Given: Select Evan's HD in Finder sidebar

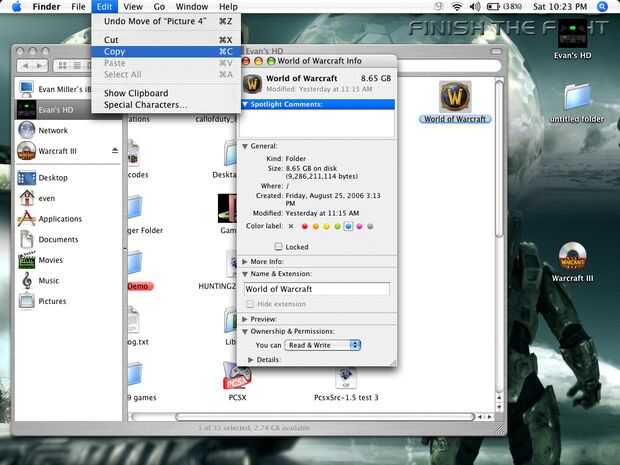Looking at the screenshot, I should 53,110.
